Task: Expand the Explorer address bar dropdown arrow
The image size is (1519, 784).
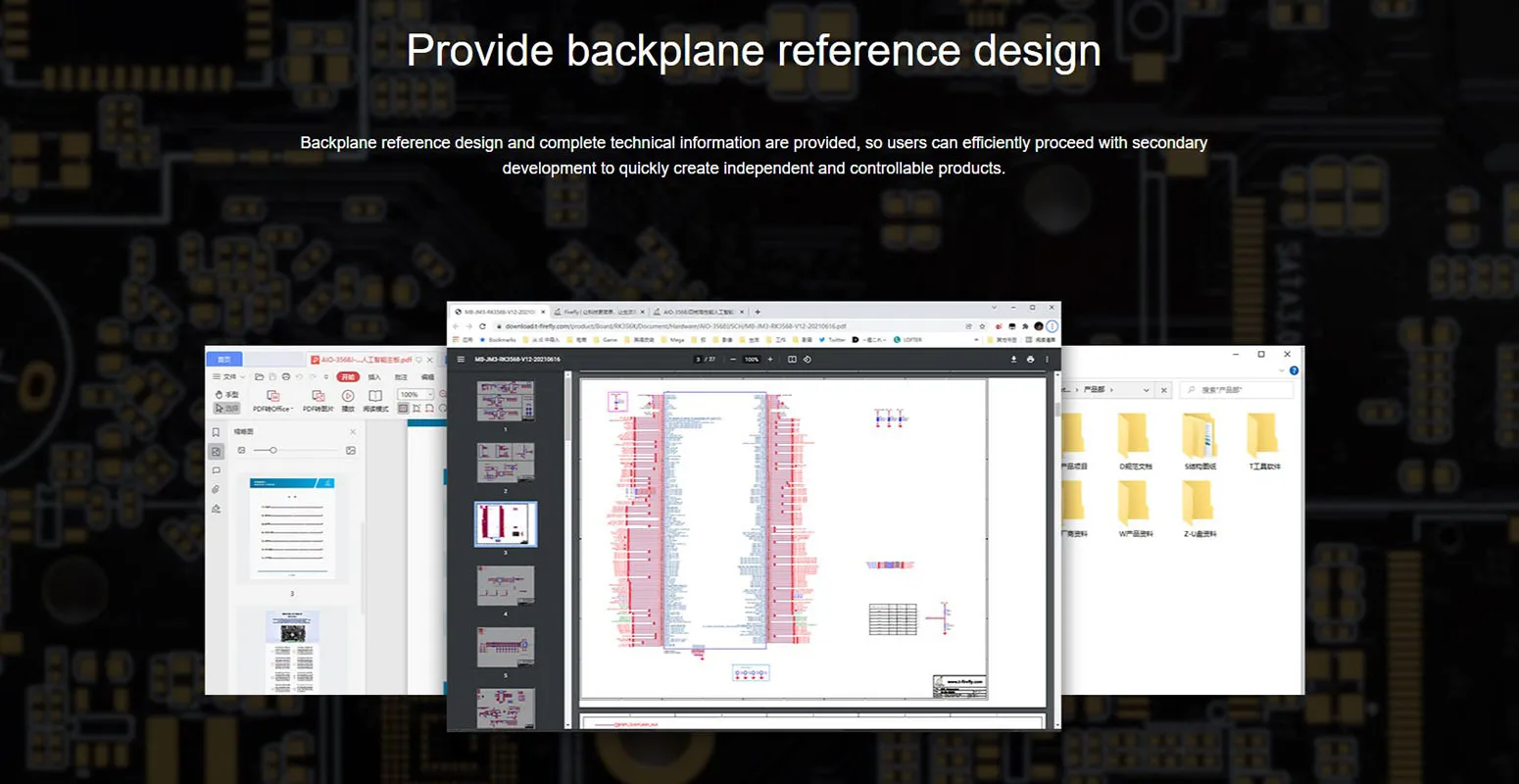Action: pos(1146,390)
